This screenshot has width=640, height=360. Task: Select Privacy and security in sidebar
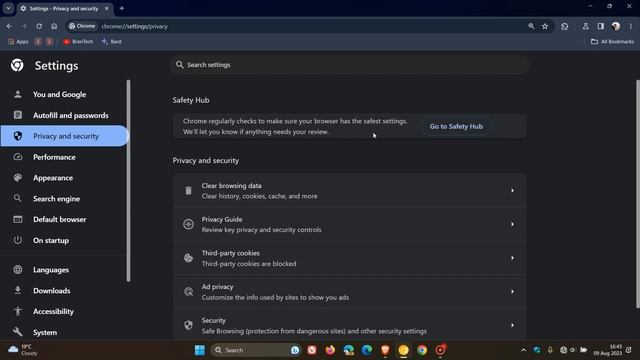[64, 136]
